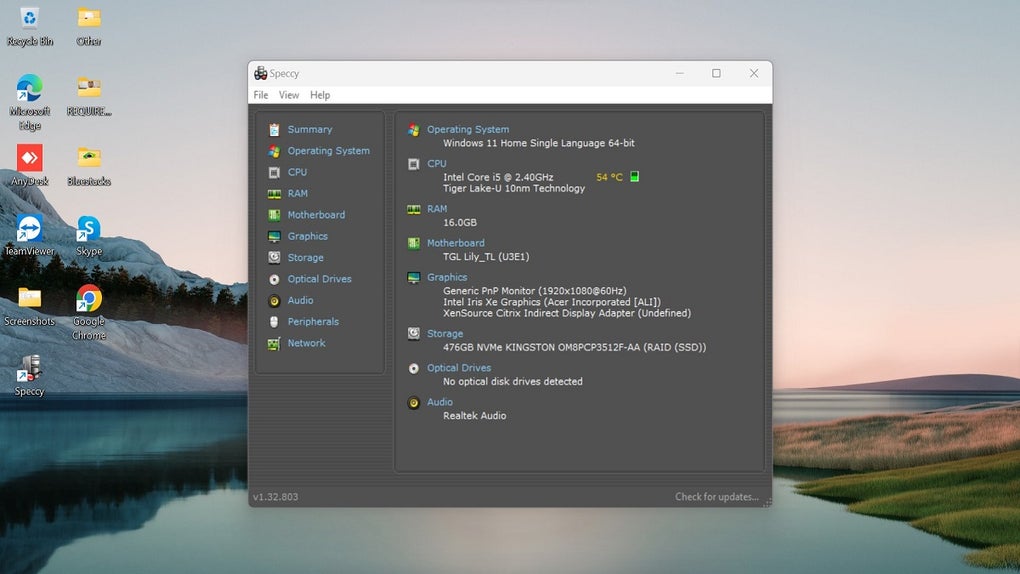Click Check for updates link
1020x574 pixels.
[x=717, y=497]
